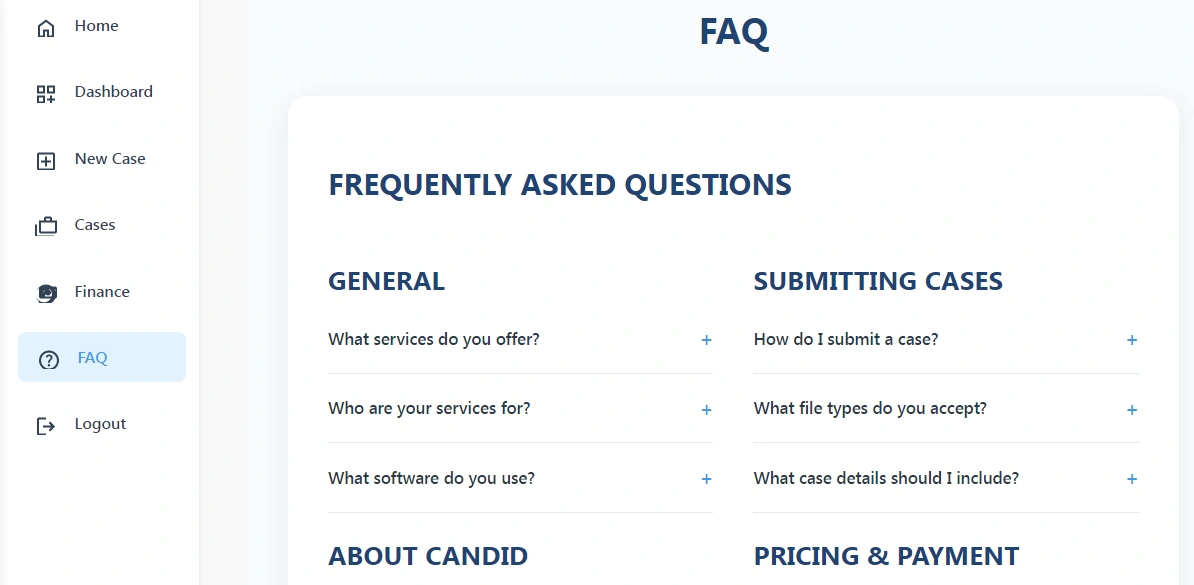Go to the Cases menu label
1194x585 pixels.
tap(95, 225)
